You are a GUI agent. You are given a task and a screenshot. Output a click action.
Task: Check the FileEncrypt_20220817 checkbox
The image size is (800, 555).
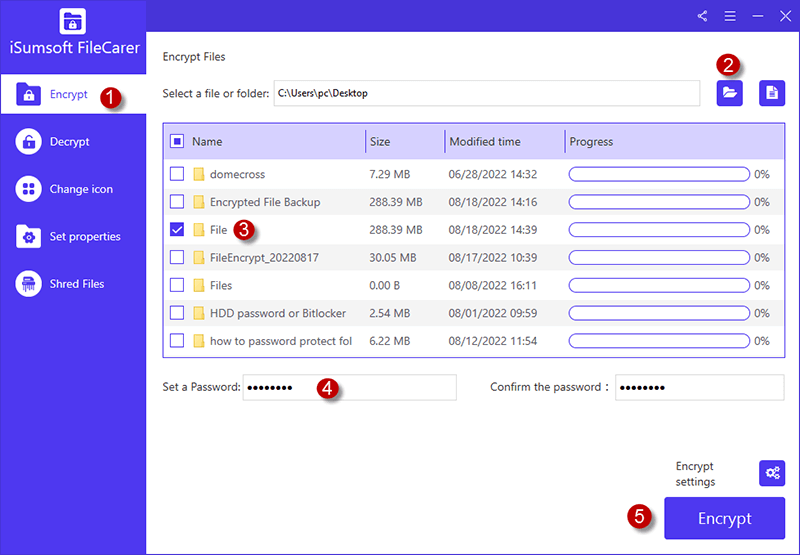click(177, 257)
